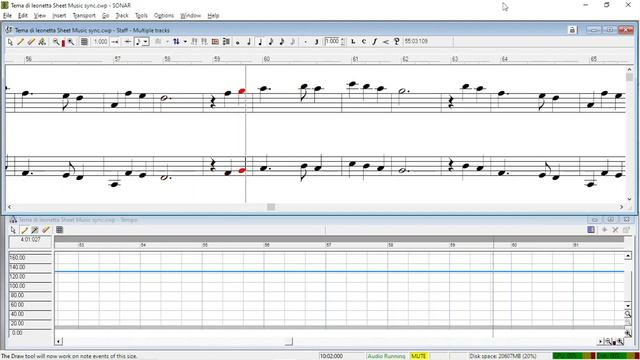640x360 pixels.
Task: Click the 10:02:000 time in status bar
Action: pos(331,356)
